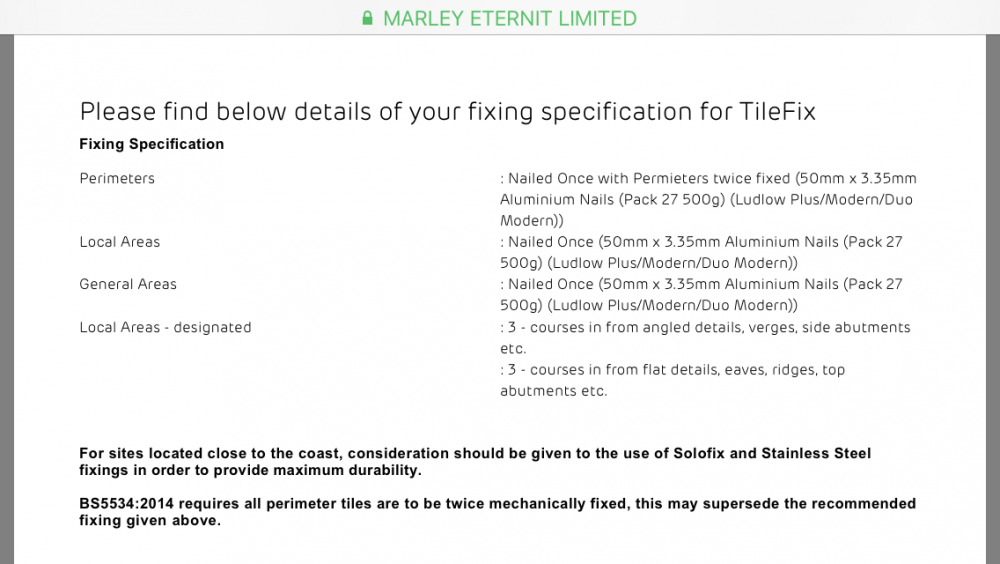Click the TileFix fixing specification heading
This screenshot has height=564, width=1000.
click(x=448, y=112)
